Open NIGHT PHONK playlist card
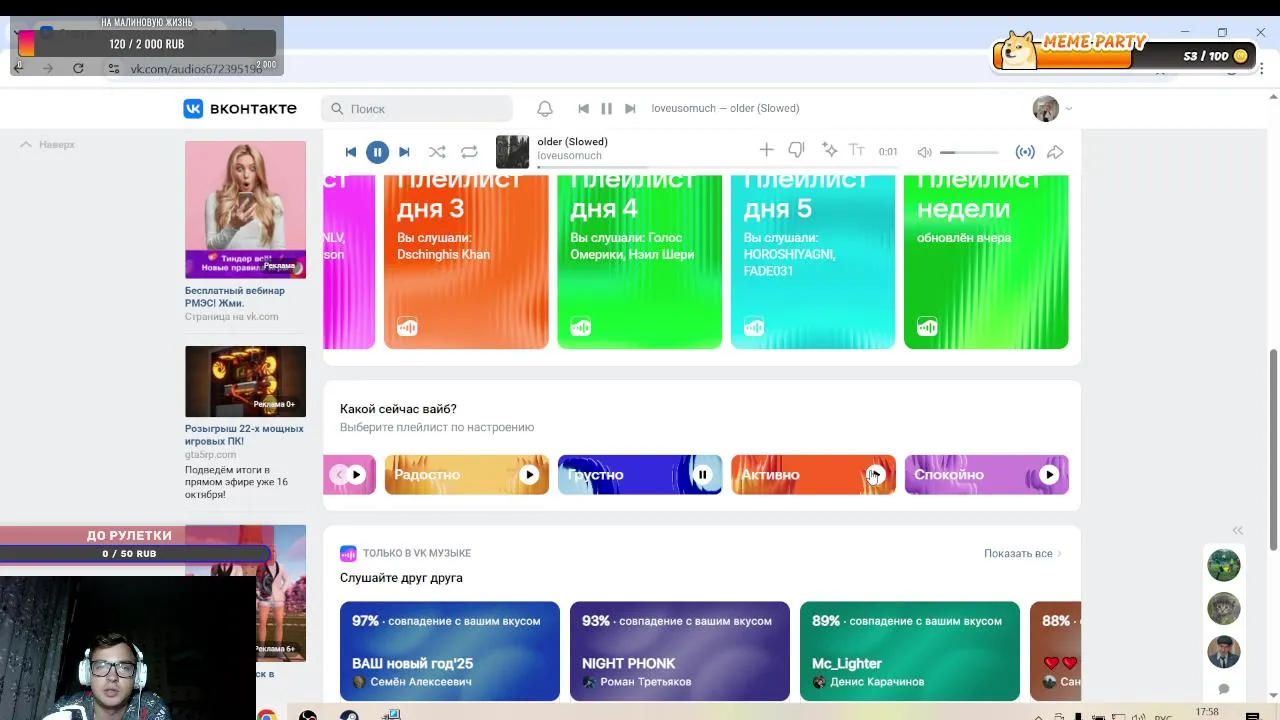Viewport: 1280px width, 720px height. tap(680, 651)
